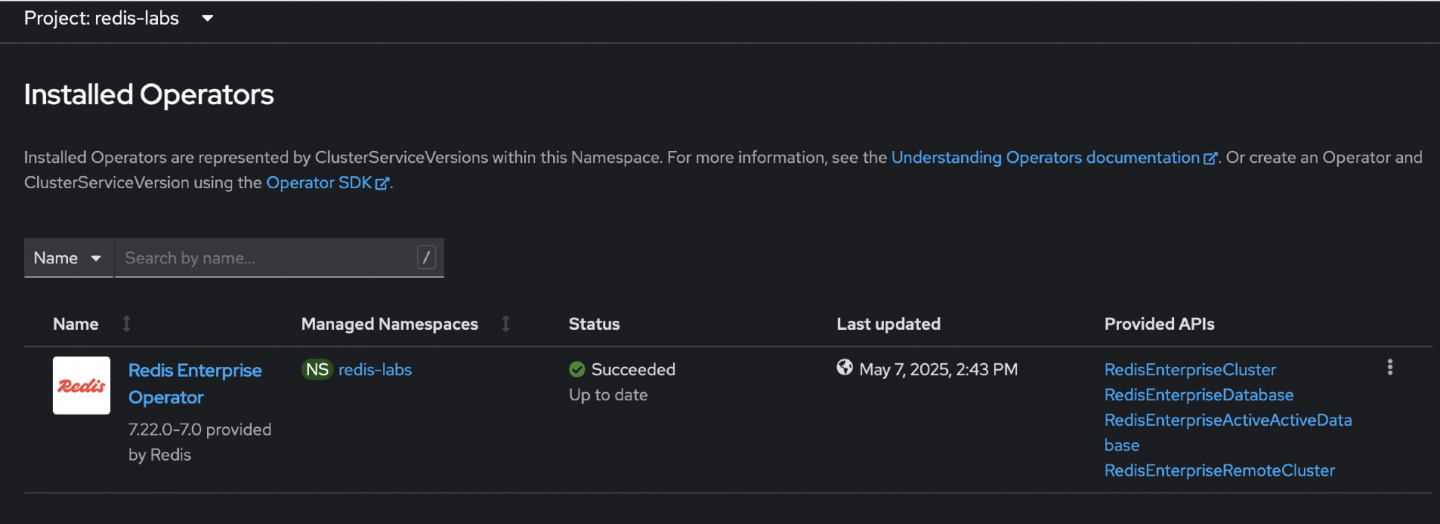Open the RedisEnterpriseActiveActiveDatabase API link
The width and height of the screenshot is (1440, 524).
pyautogui.click(x=1227, y=421)
